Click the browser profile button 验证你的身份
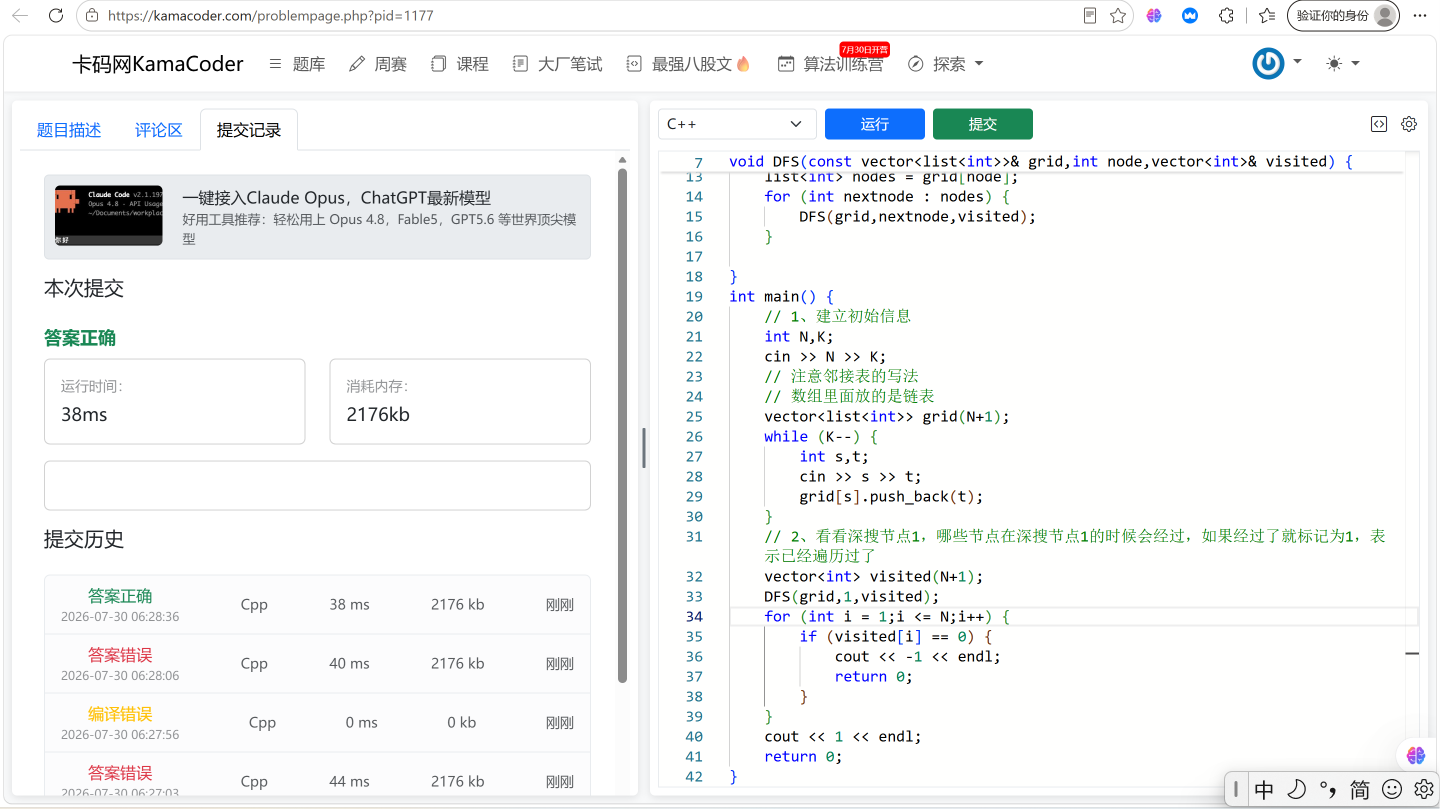 [1343, 16]
